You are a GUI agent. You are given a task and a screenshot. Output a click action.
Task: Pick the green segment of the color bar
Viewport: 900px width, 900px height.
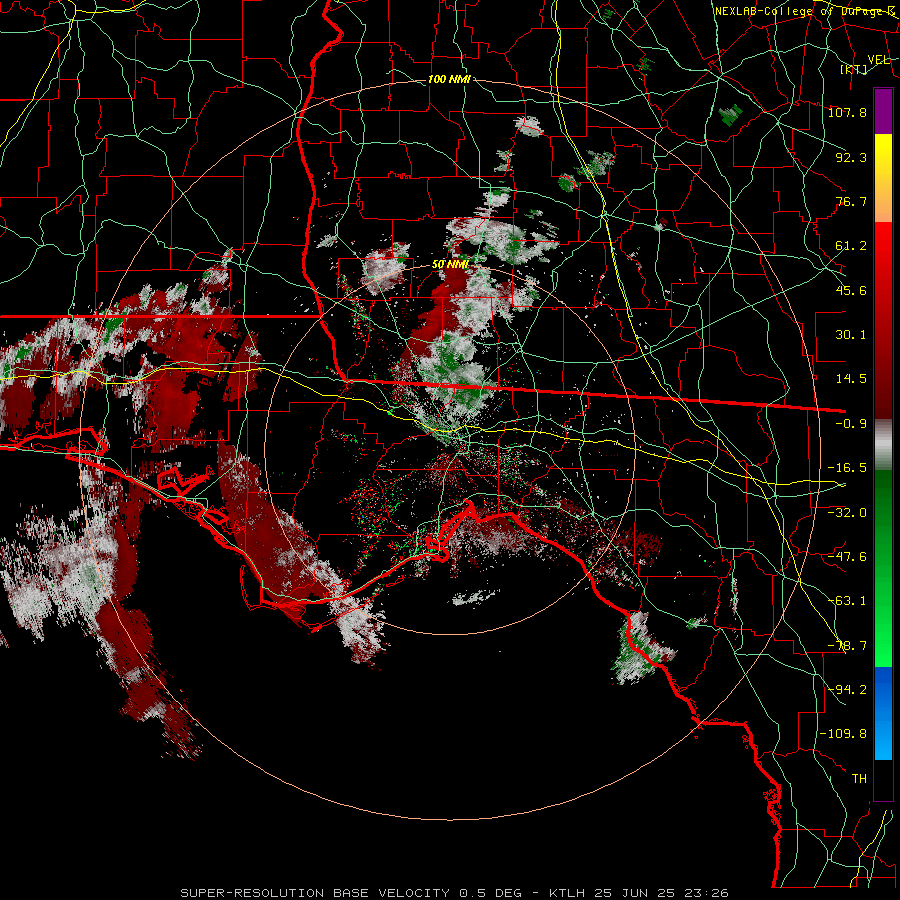click(x=883, y=568)
